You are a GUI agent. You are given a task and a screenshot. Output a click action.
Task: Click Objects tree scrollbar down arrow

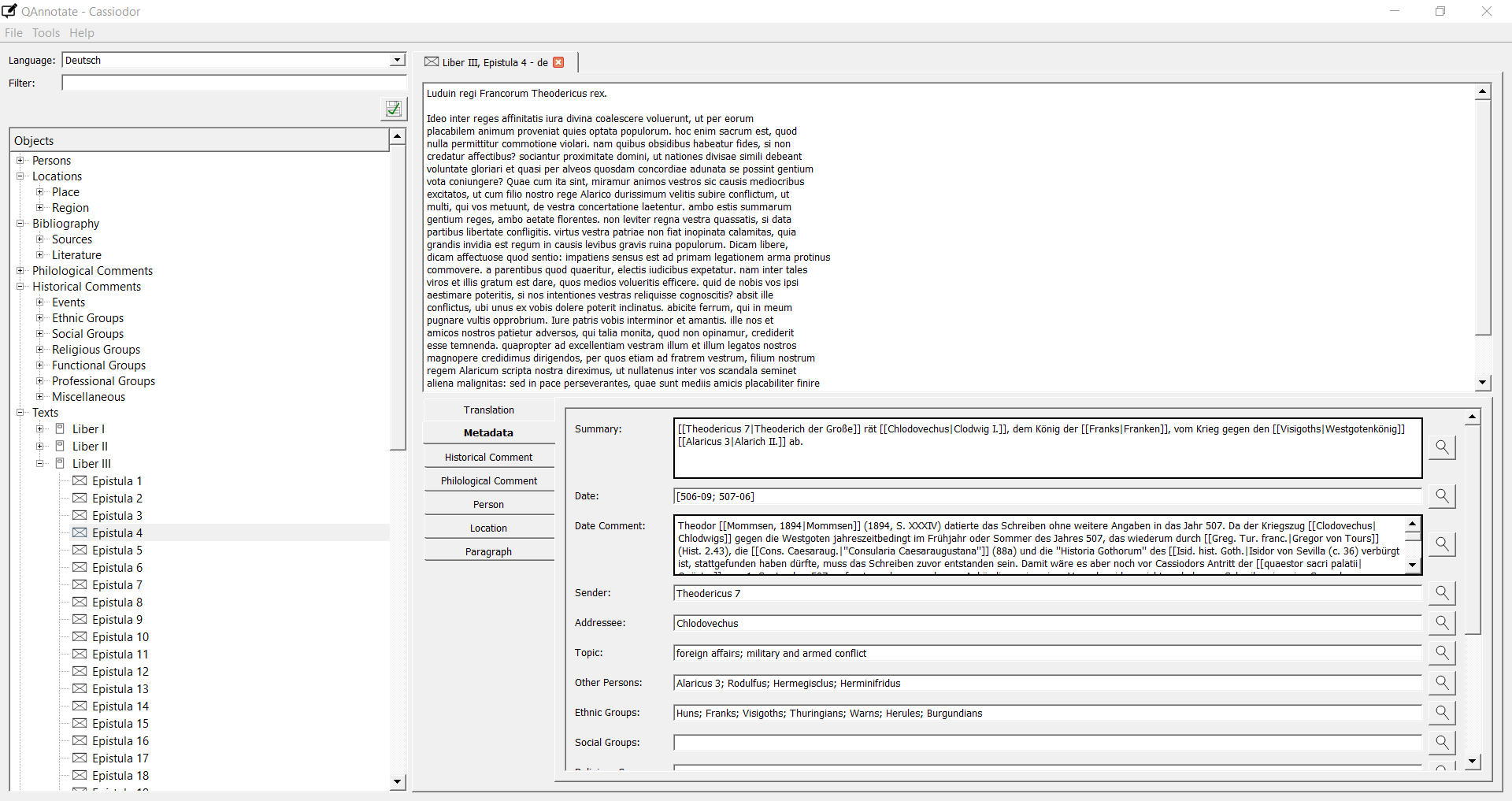(x=398, y=782)
